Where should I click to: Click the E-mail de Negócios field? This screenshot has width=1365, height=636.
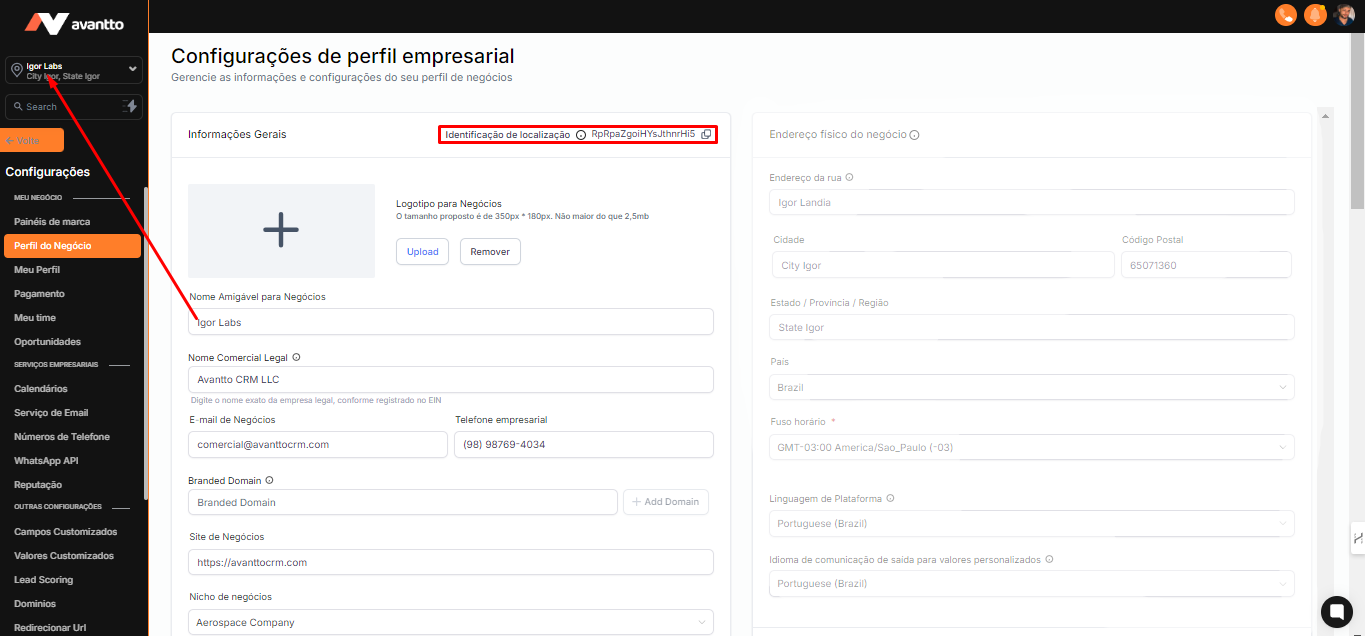tap(317, 444)
